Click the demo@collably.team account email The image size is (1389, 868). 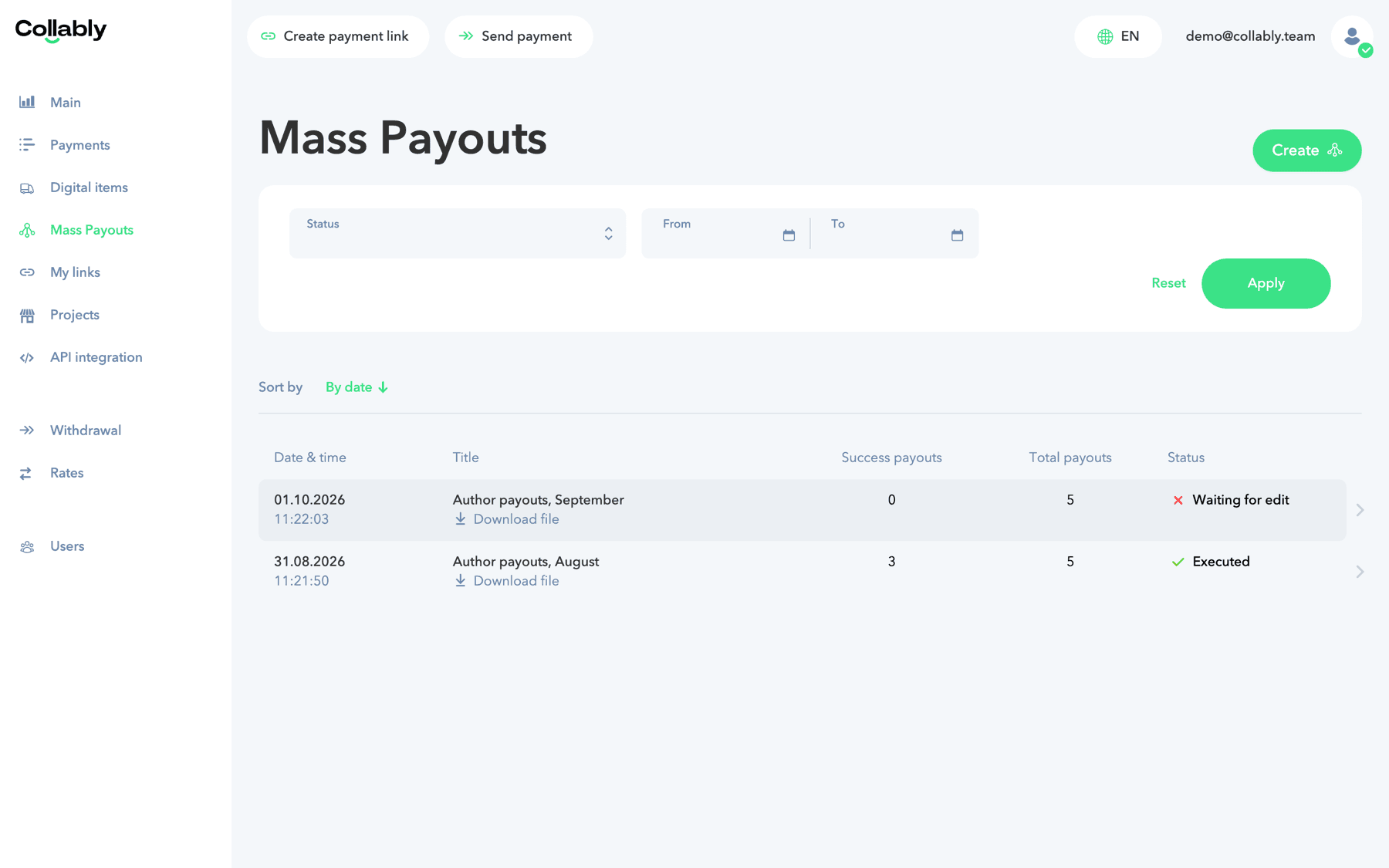click(x=1250, y=36)
